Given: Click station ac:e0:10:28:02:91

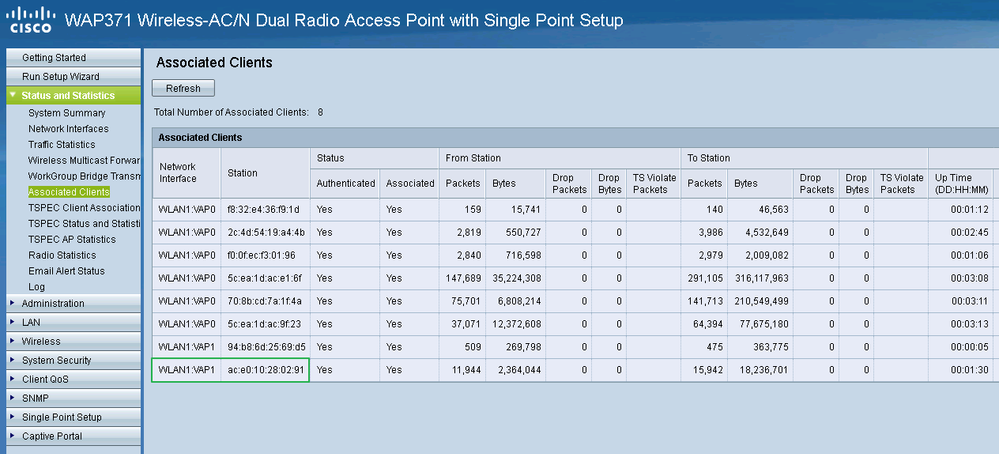Looking at the screenshot, I should [265, 369].
